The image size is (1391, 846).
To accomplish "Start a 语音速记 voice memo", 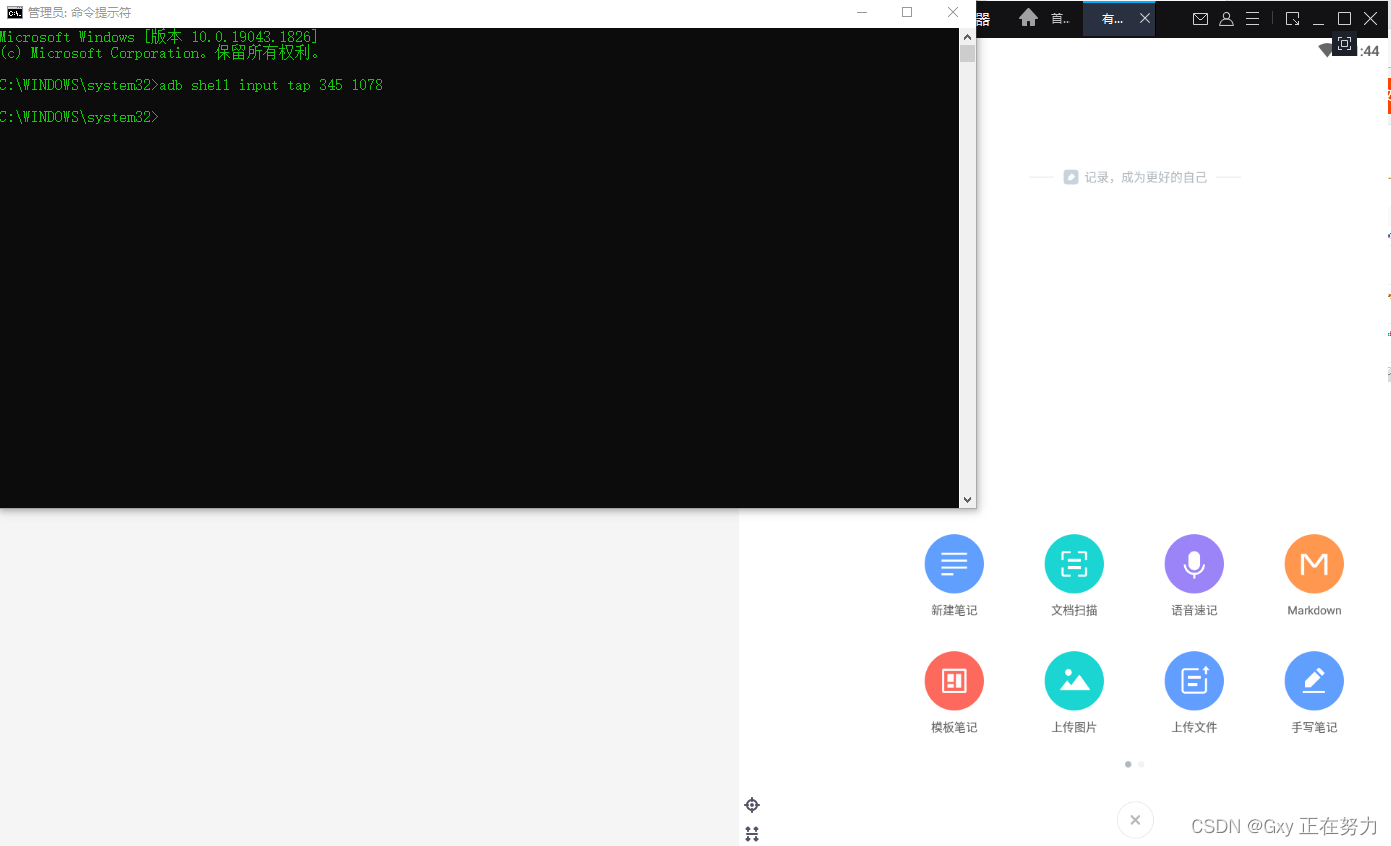I will [x=1194, y=564].
